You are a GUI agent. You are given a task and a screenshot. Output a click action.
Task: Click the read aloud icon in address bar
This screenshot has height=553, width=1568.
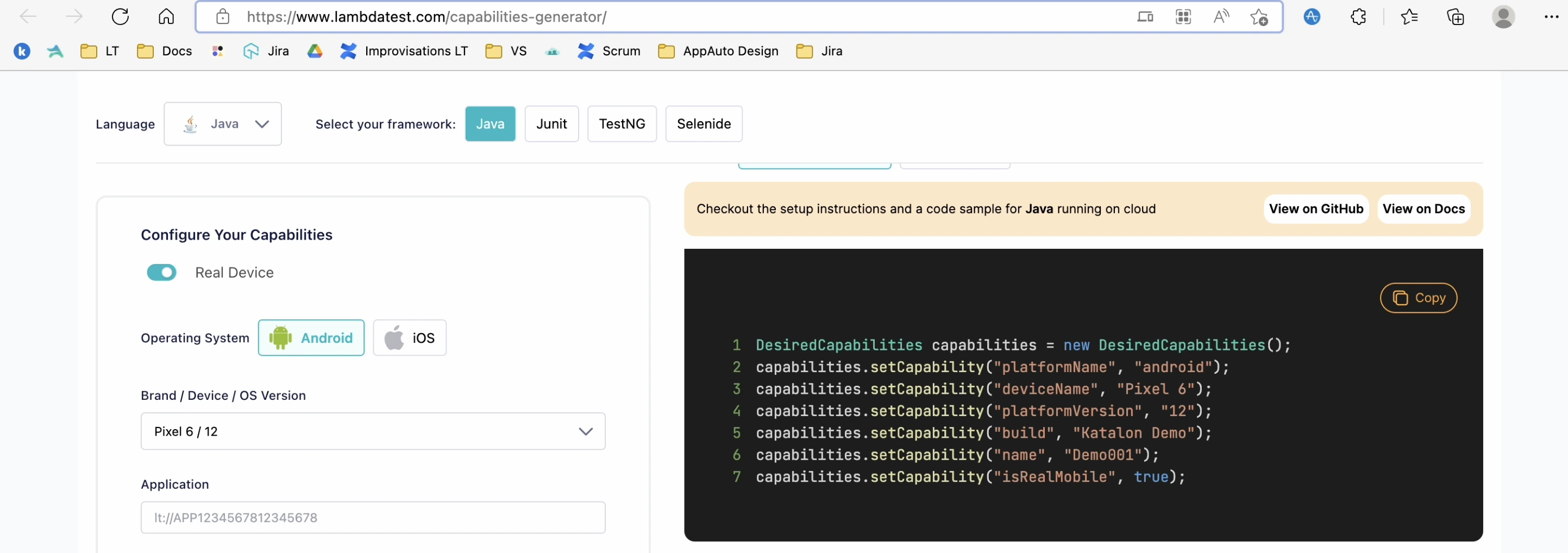tap(1220, 16)
